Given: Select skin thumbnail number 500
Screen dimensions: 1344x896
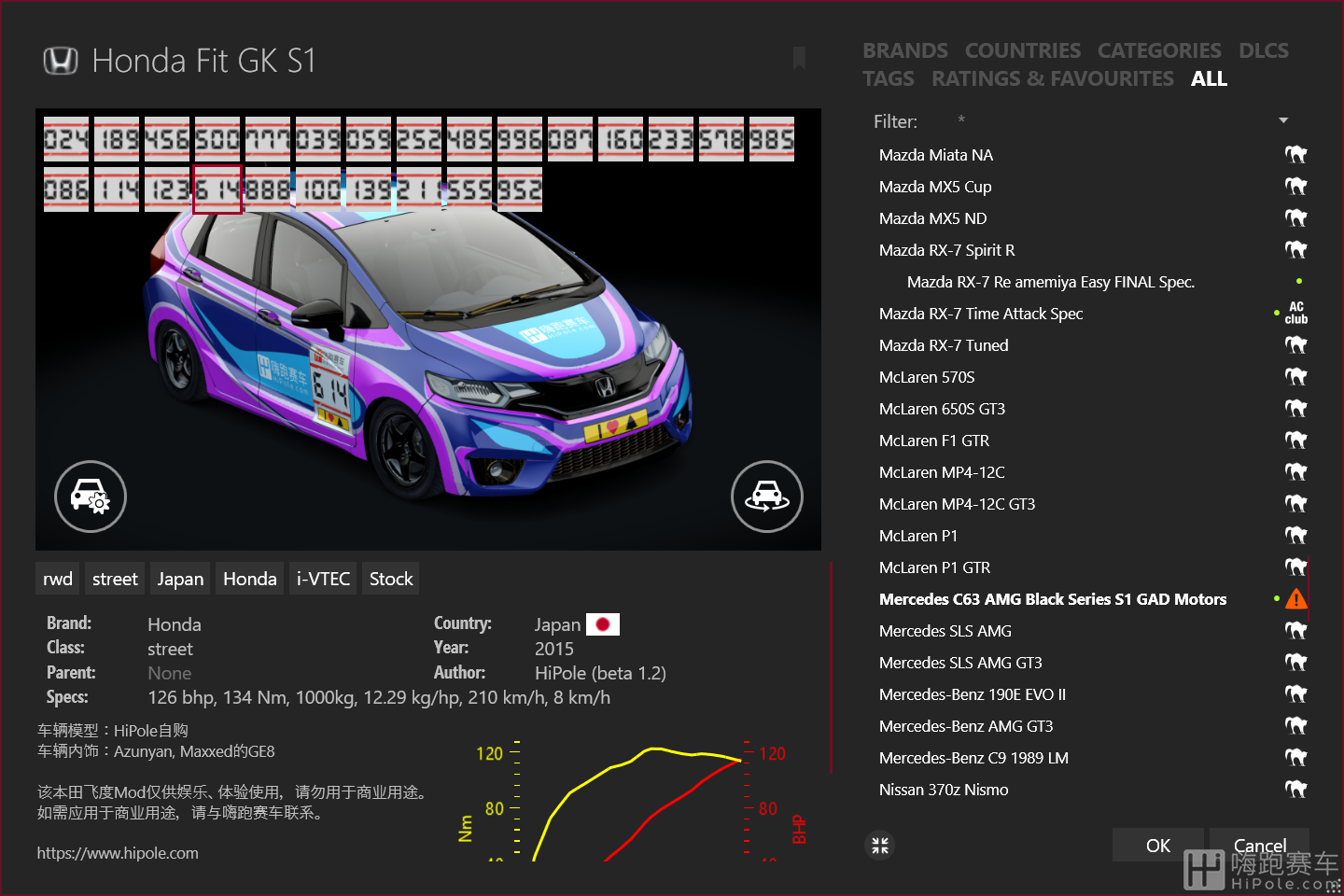Looking at the screenshot, I should (217, 139).
